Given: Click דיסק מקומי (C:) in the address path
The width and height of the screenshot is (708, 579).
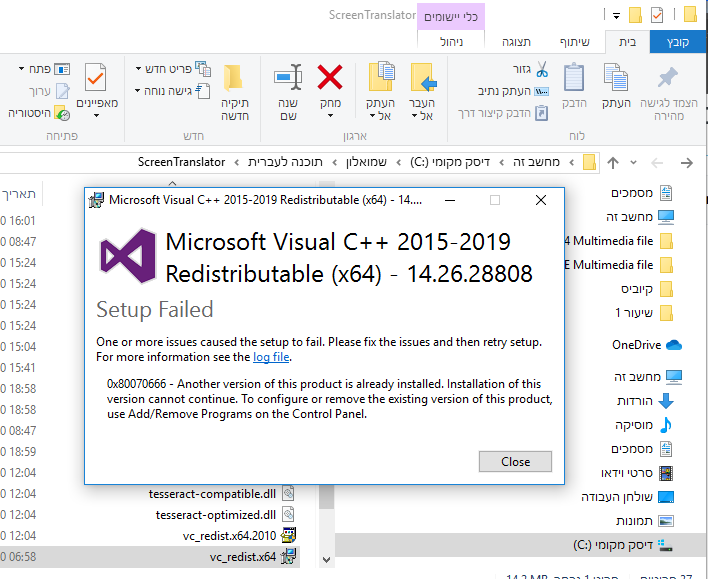Looking at the screenshot, I should pos(450,162).
